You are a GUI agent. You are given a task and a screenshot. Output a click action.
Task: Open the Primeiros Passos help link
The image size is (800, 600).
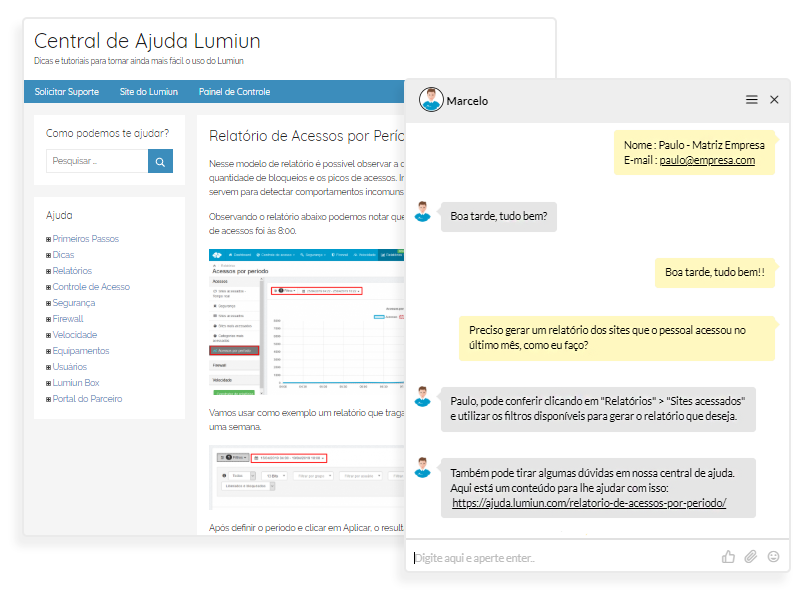click(x=85, y=239)
